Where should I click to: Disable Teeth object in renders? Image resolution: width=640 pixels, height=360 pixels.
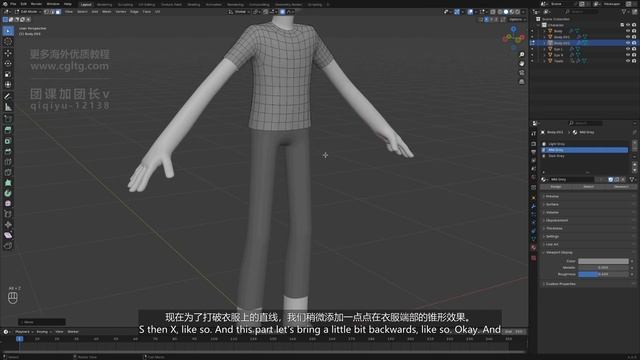[634, 61]
